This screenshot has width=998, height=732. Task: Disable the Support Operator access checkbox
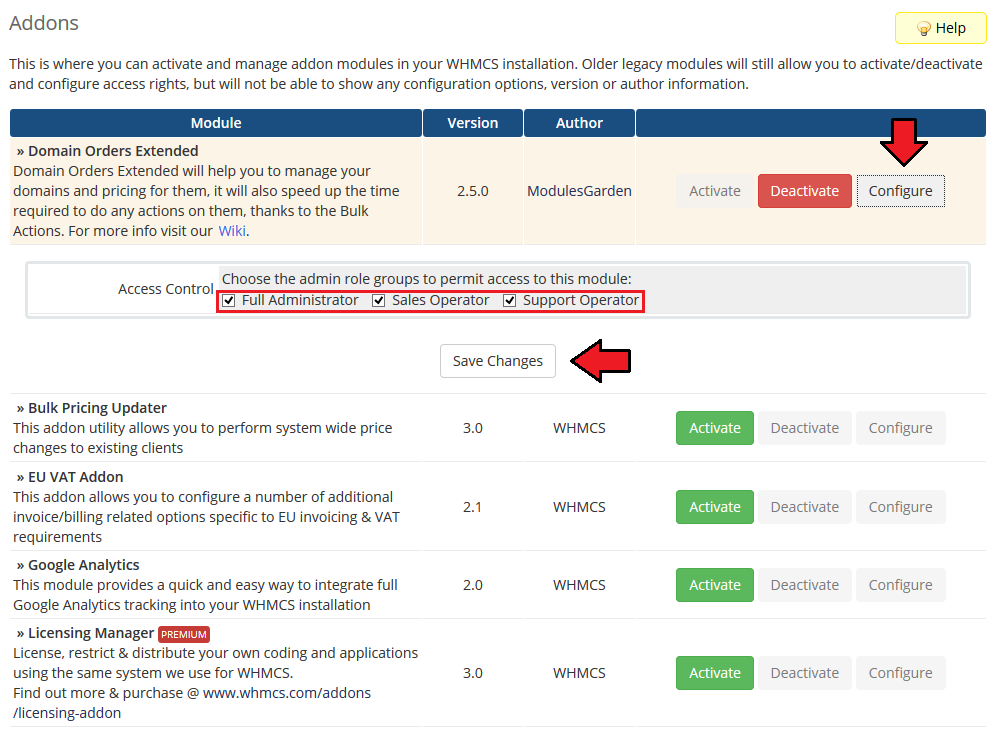510,301
